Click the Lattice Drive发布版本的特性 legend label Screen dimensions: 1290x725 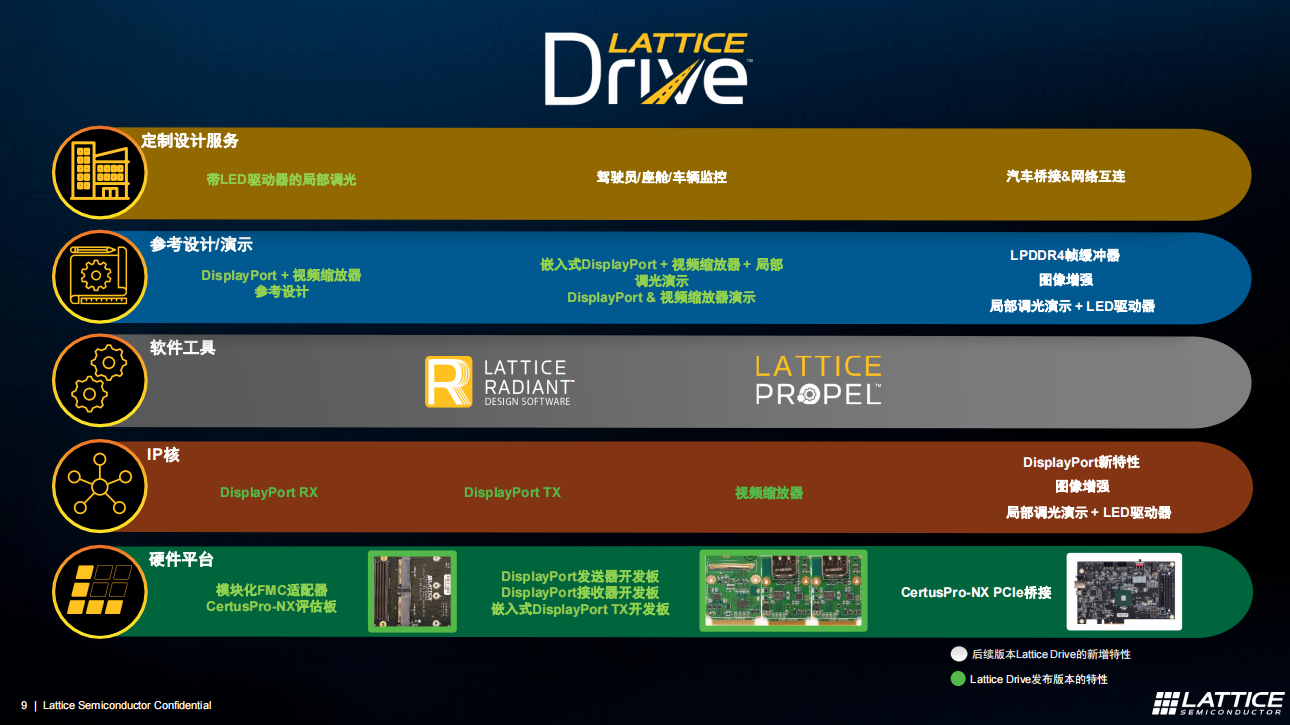1039,679
